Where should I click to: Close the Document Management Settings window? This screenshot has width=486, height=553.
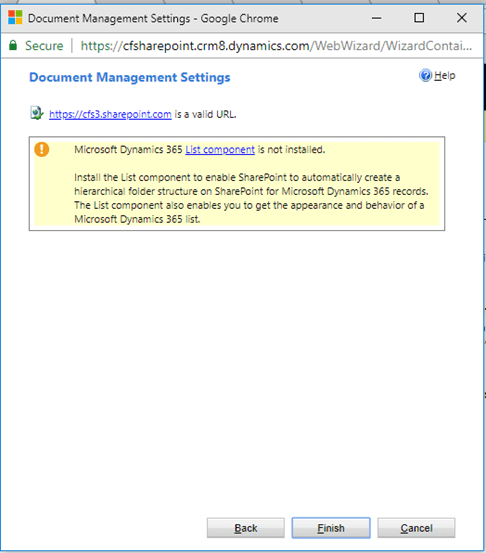462,18
